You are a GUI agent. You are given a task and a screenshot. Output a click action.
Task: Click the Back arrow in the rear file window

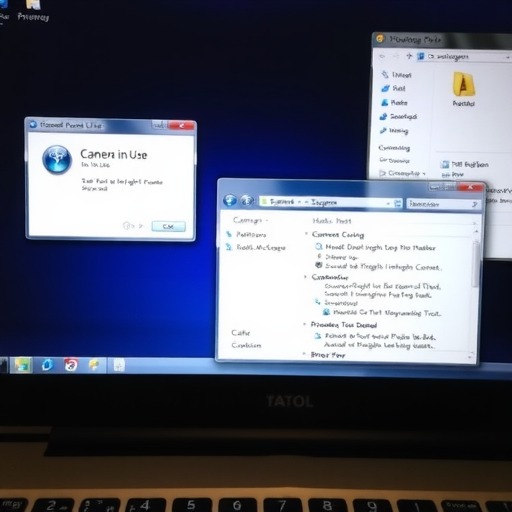coord(382,57)
